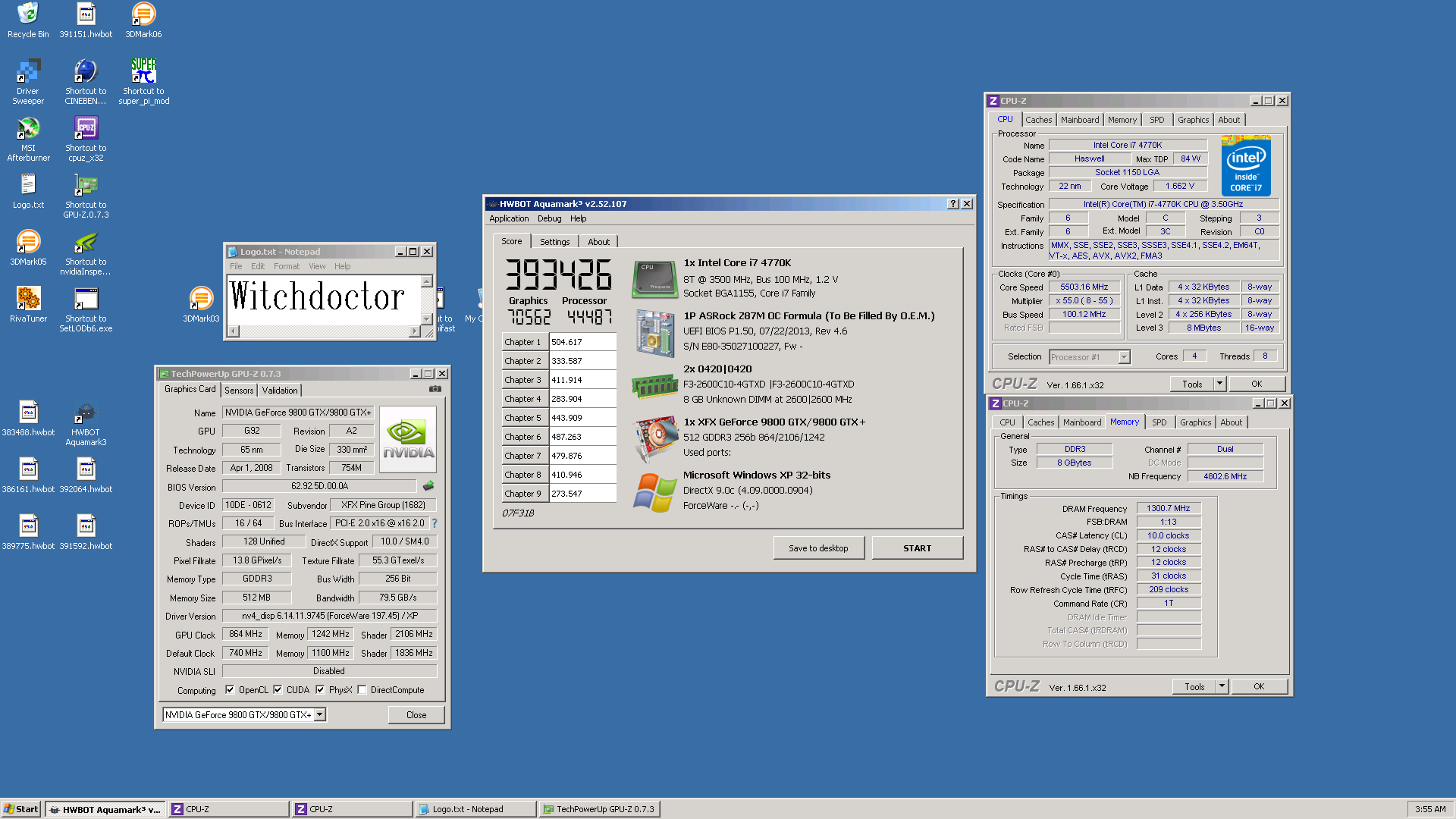Open the Recycle Bin desktop icon
The width and height of the screenshot is (1456, 819).
click(28, 20)
